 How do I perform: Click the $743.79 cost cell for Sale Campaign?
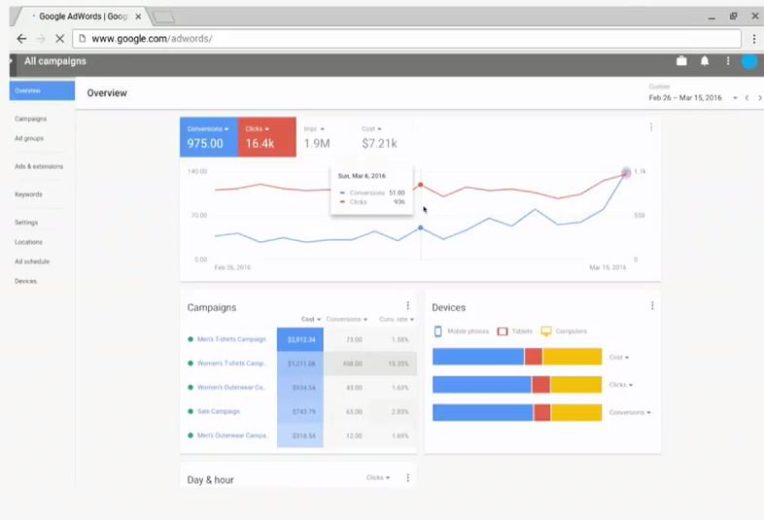(x=300, y=412)
